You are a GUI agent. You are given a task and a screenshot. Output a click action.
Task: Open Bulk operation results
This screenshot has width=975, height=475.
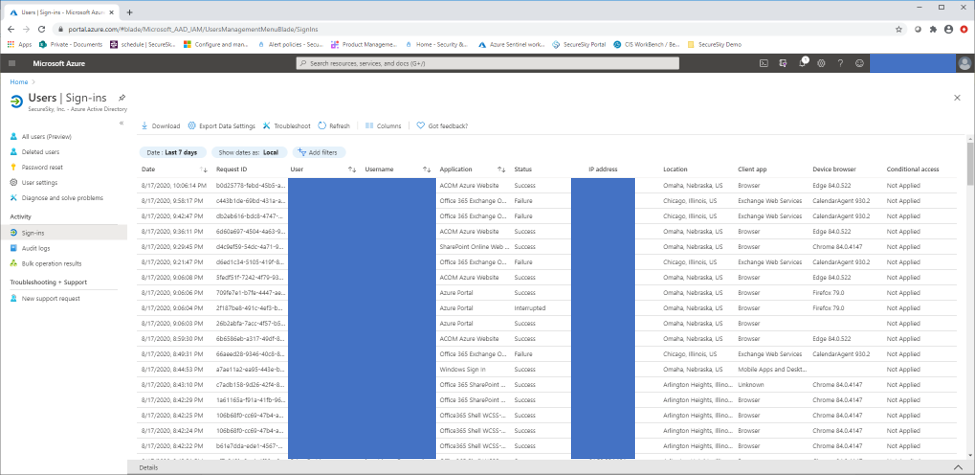click(x=51, y=264)
